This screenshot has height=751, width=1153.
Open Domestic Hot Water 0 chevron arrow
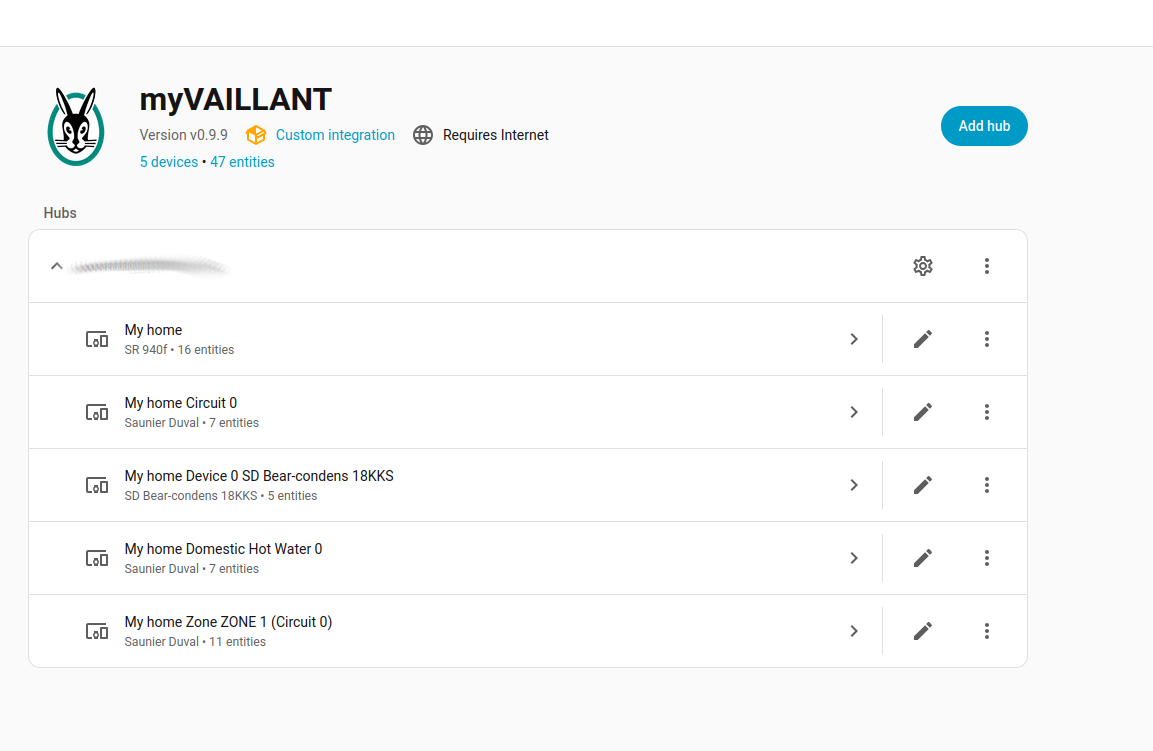[x=854, y=558]
